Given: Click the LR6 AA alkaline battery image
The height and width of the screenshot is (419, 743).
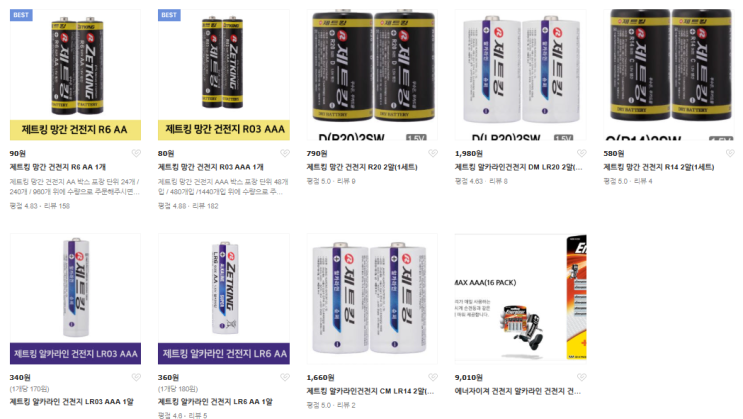Looking at the screenshot, I should tap(224, 299).
